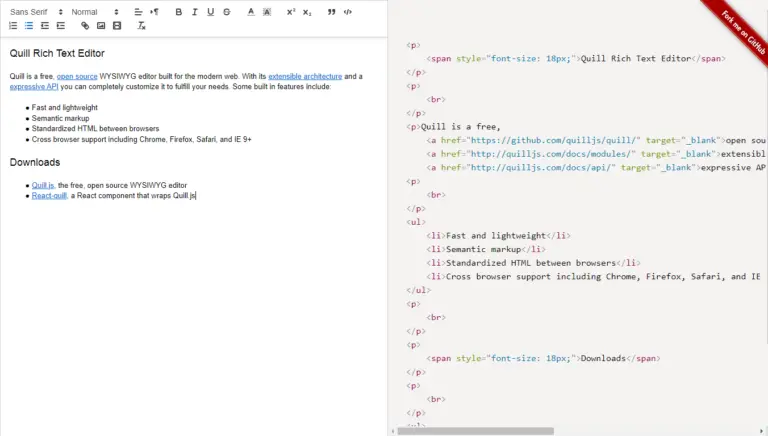Viewport: 768px width, 436px height.
Task: Click the github.com/quilljs/quill href line
Action: pos(596,141)
